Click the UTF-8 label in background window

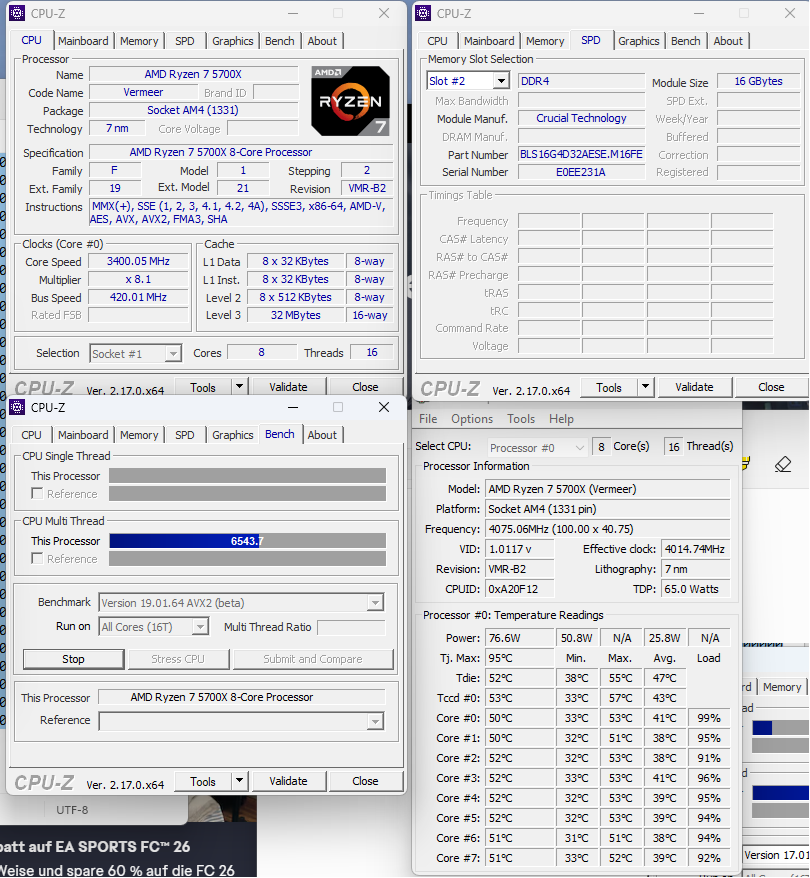point(72,810)
